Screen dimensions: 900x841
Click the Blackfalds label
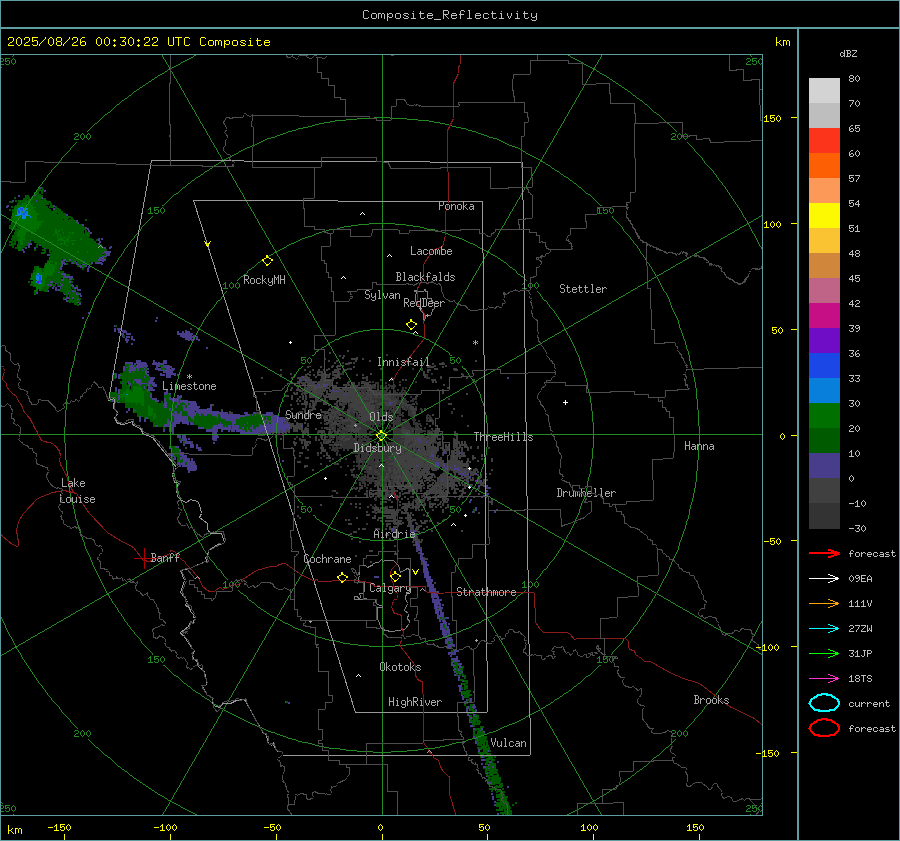425,277
